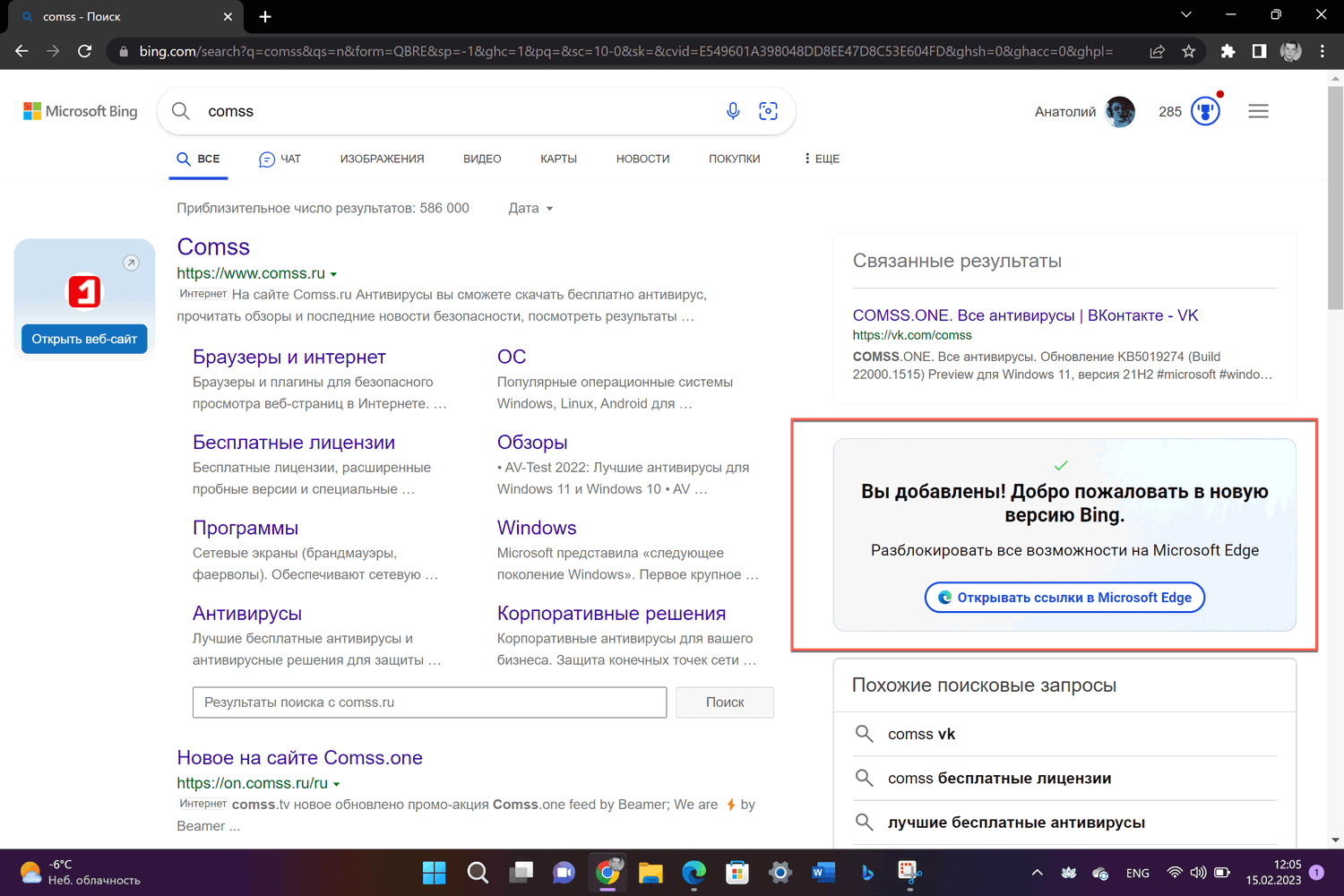Show hidden system tray icons chevron
This screenshot has height=896, width=1344.
pos(1037,872)
